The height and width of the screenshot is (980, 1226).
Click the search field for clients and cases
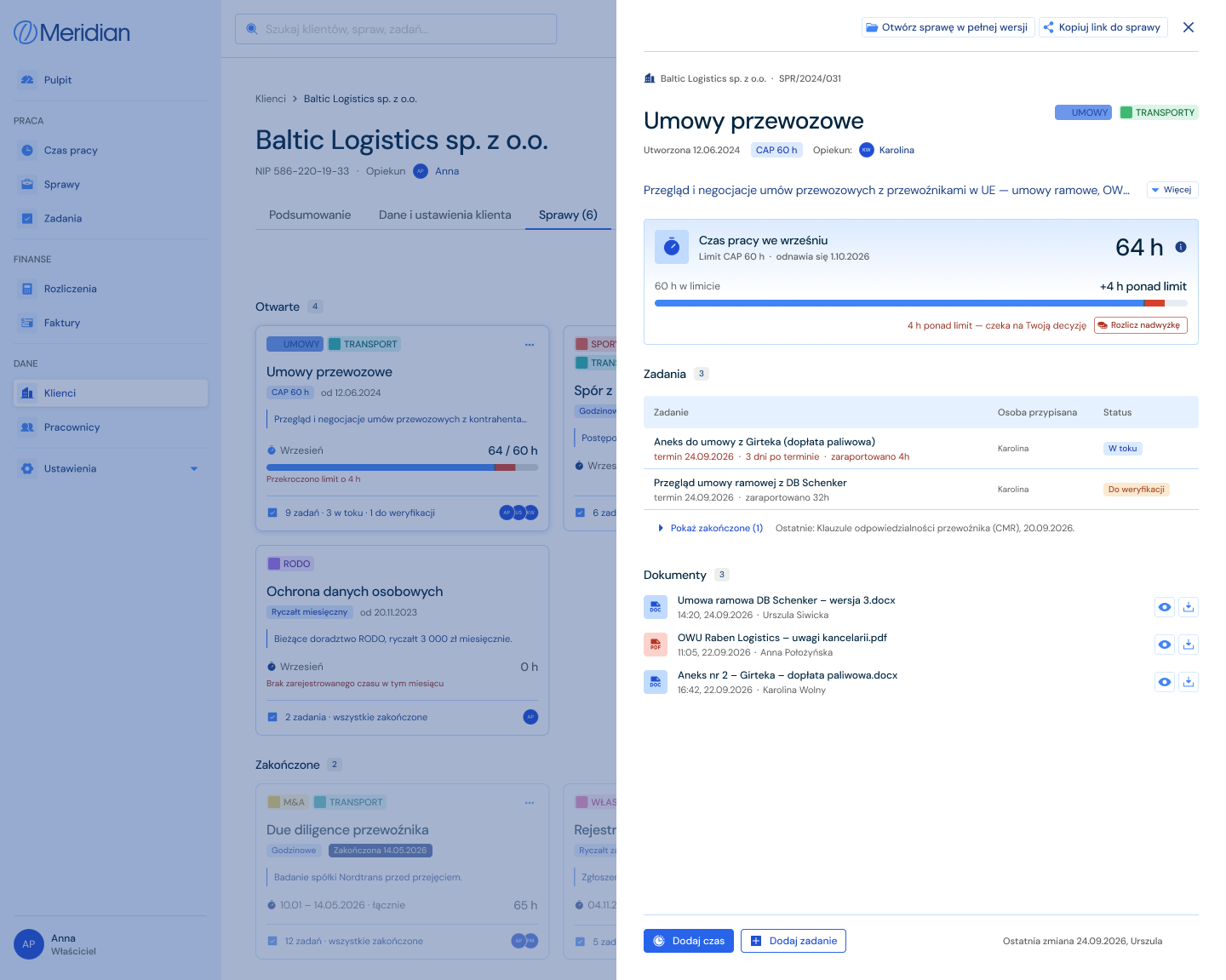(x=396, y=29)
